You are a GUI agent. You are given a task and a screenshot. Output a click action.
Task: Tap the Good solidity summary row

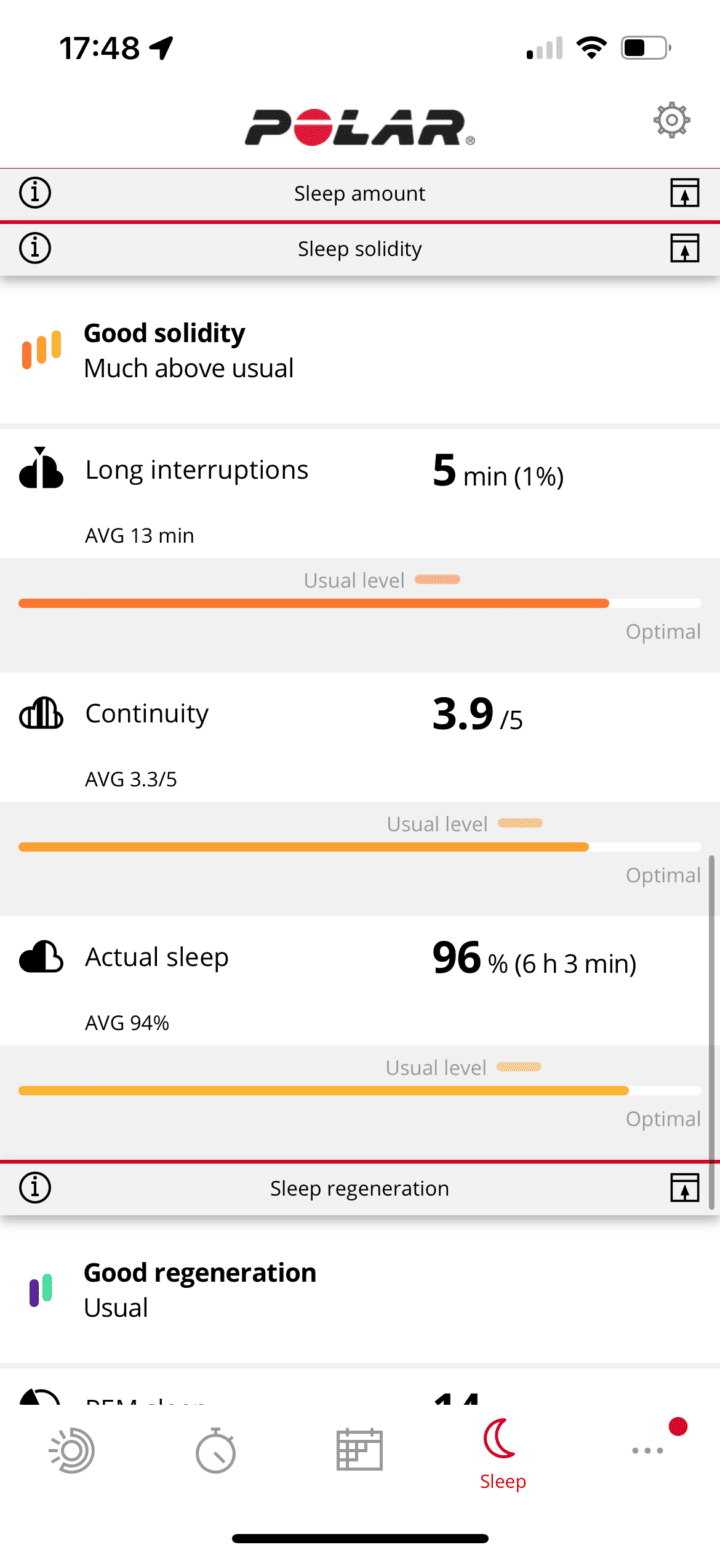point(360,350)
